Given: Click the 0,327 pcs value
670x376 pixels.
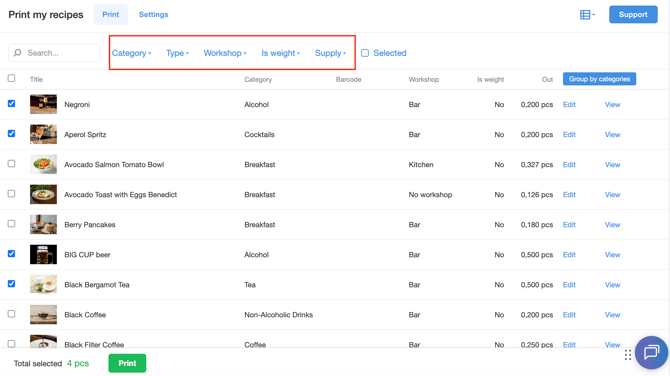Looking at the screenshot, I should 537,164.
